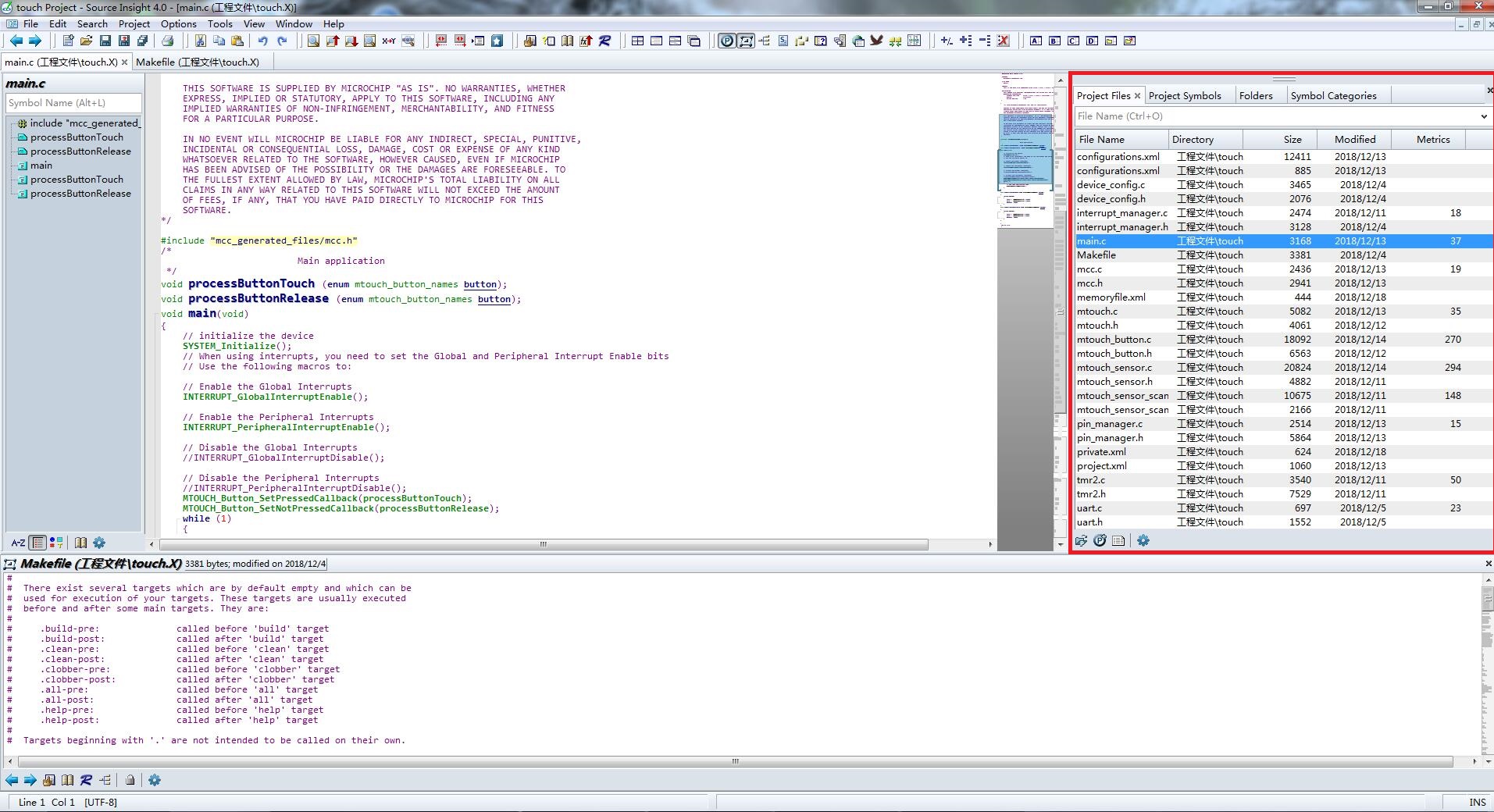Switch to the Project Symbols tab
1494x812 pixels.
click(x=1184, y=95)
